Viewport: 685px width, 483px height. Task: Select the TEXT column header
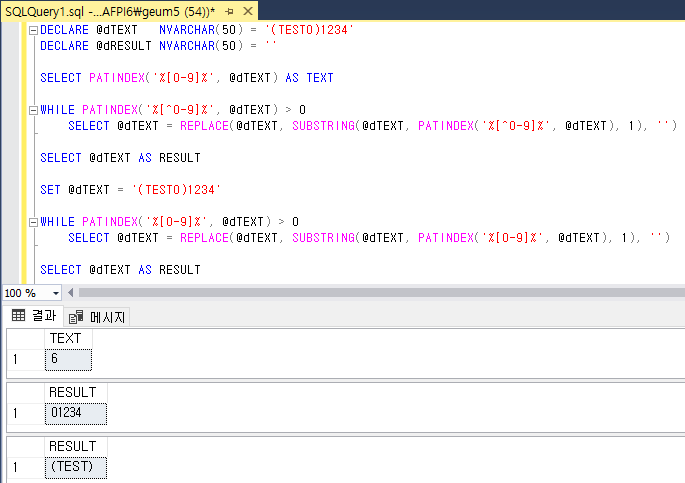coord(68,338)
